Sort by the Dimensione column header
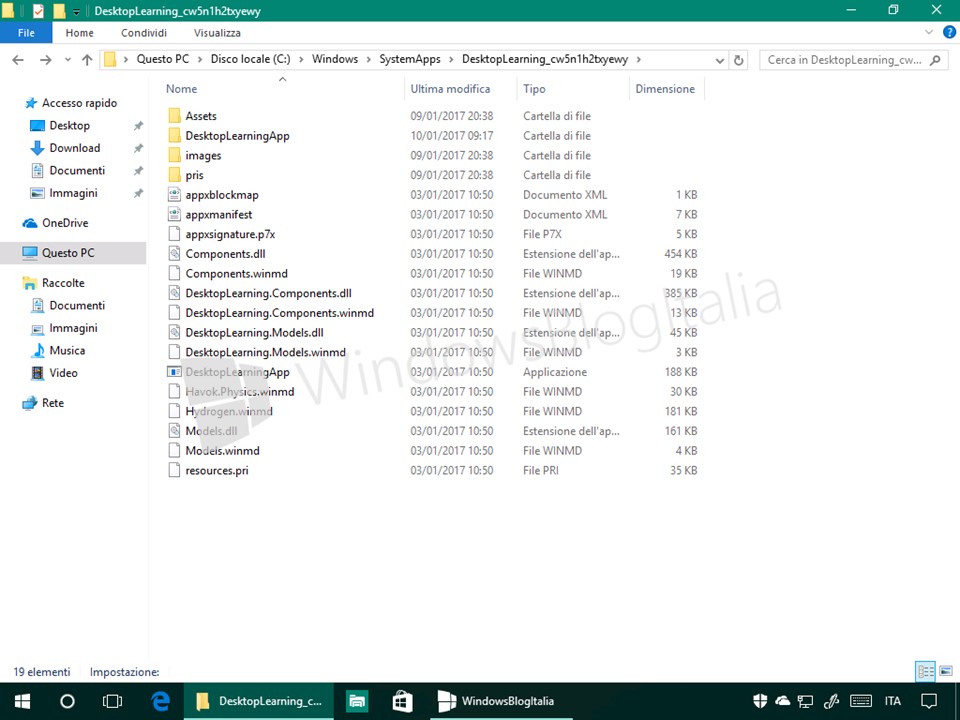 (x=667, y=89)
